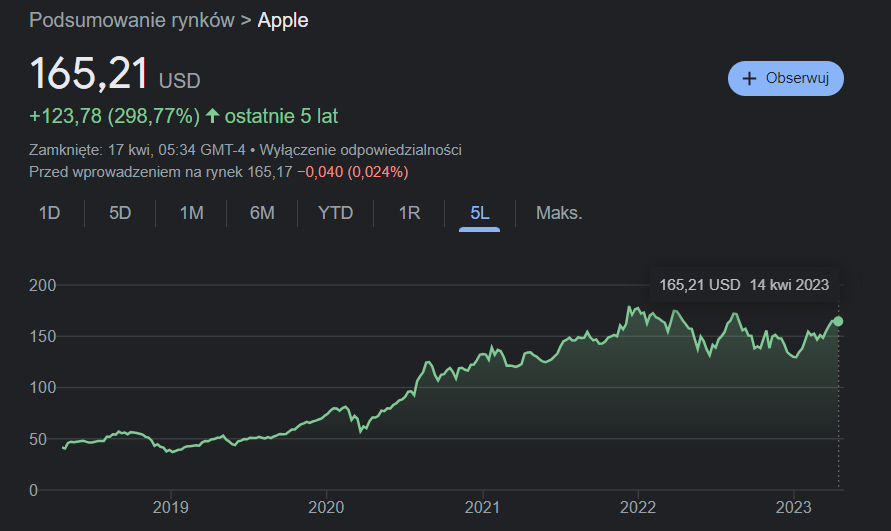This screenshot has width=891, height=531.
Task: Click the green end-point dot on chart
Action: tap(838, 321)
